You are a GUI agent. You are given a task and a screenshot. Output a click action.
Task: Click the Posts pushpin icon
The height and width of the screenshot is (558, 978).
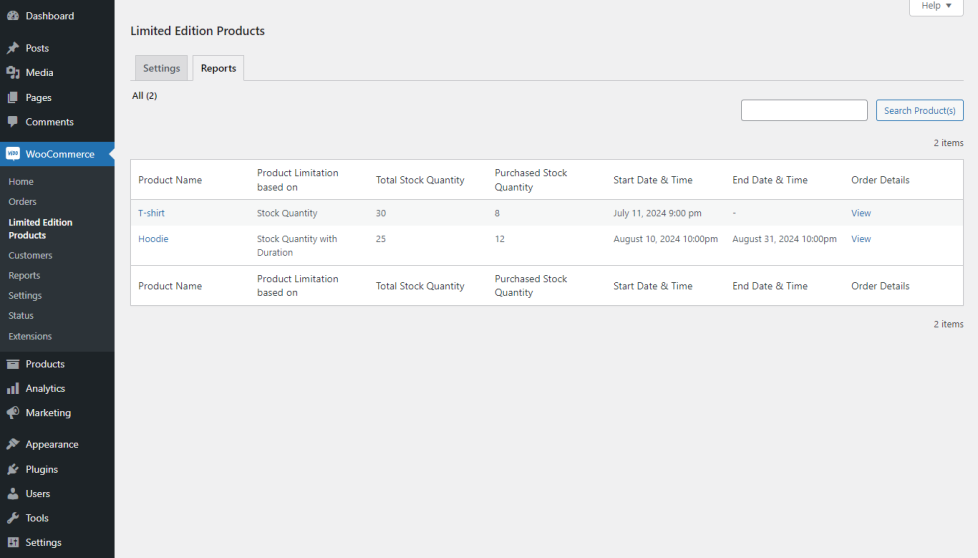click(13, 48)
